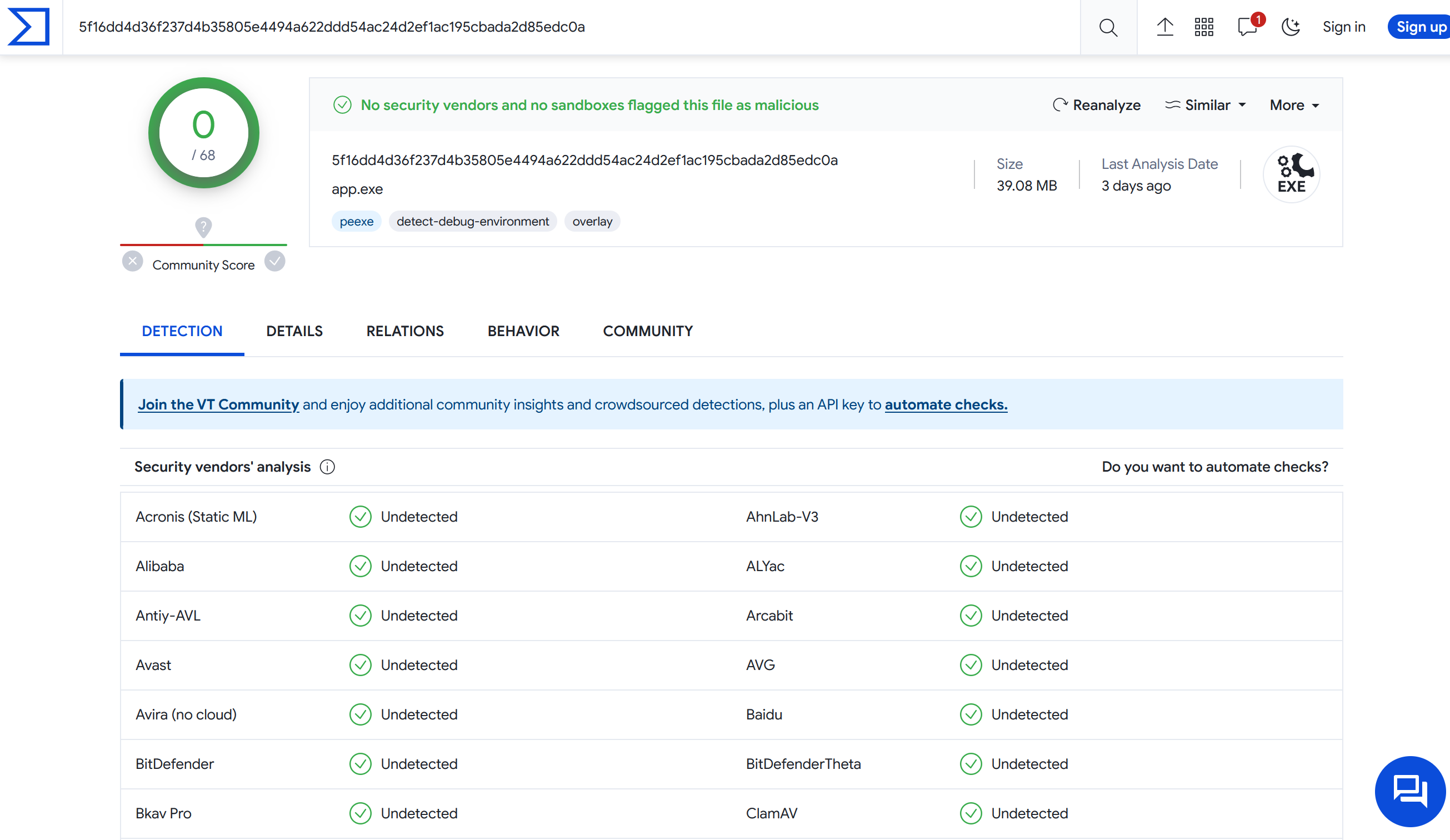
Task: Click the Baidu undetected check icon
Action: click(x=970, y=714)
